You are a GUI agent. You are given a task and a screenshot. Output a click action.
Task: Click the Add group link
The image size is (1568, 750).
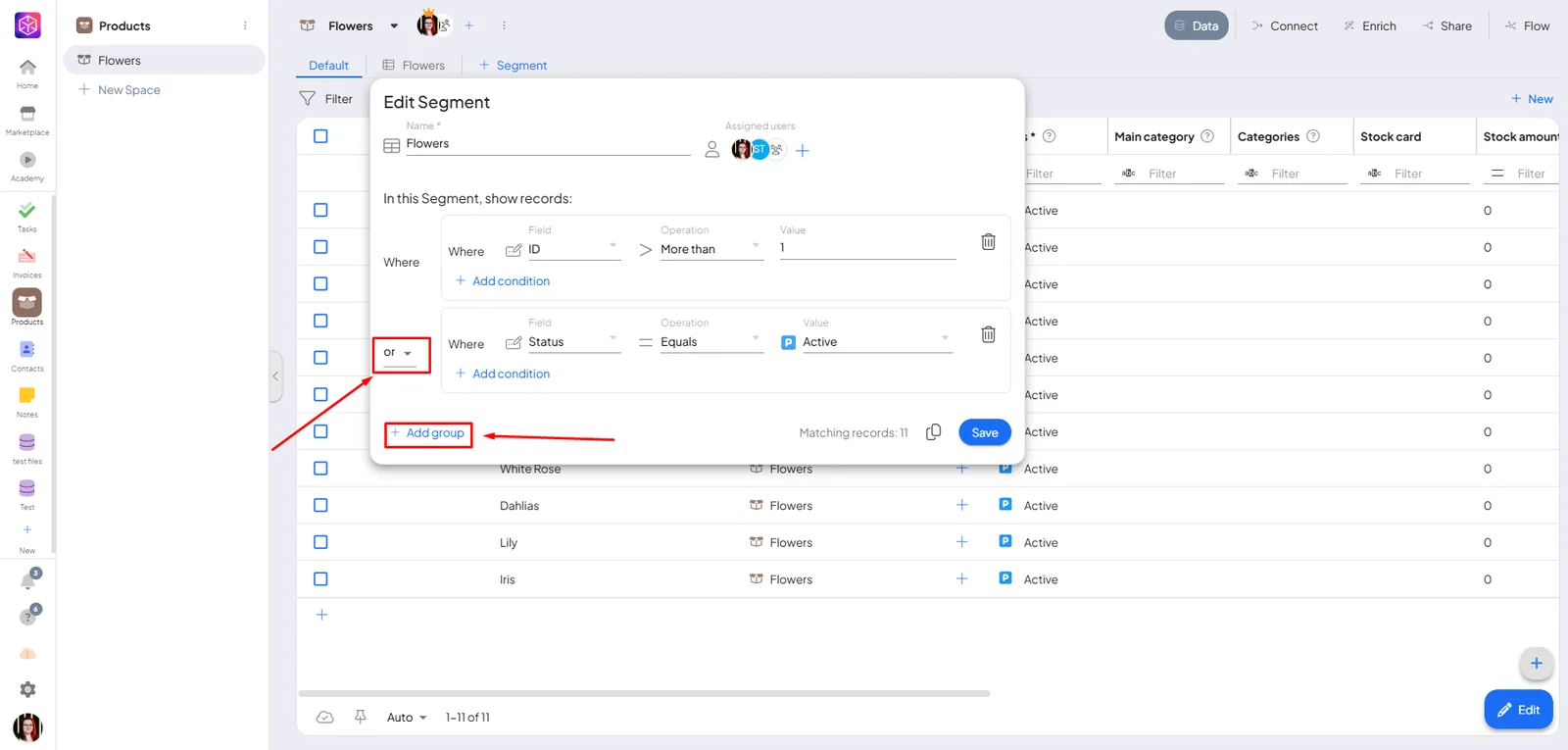click(x=427, y=432)
